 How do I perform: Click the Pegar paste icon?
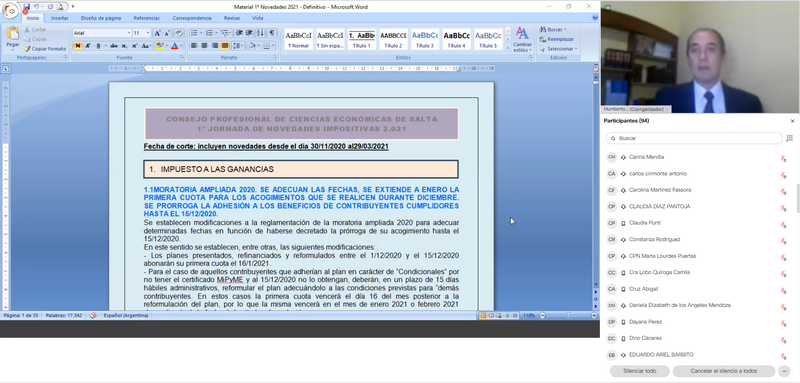click(x=13, y=34)
